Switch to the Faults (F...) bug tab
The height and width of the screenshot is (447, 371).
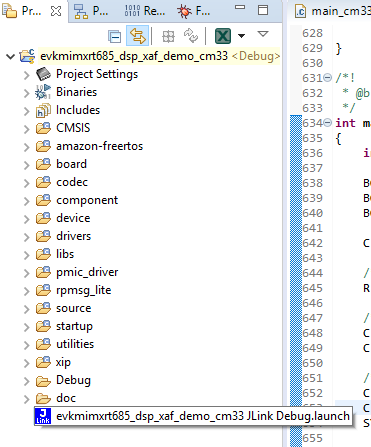(x=194, y=11)
